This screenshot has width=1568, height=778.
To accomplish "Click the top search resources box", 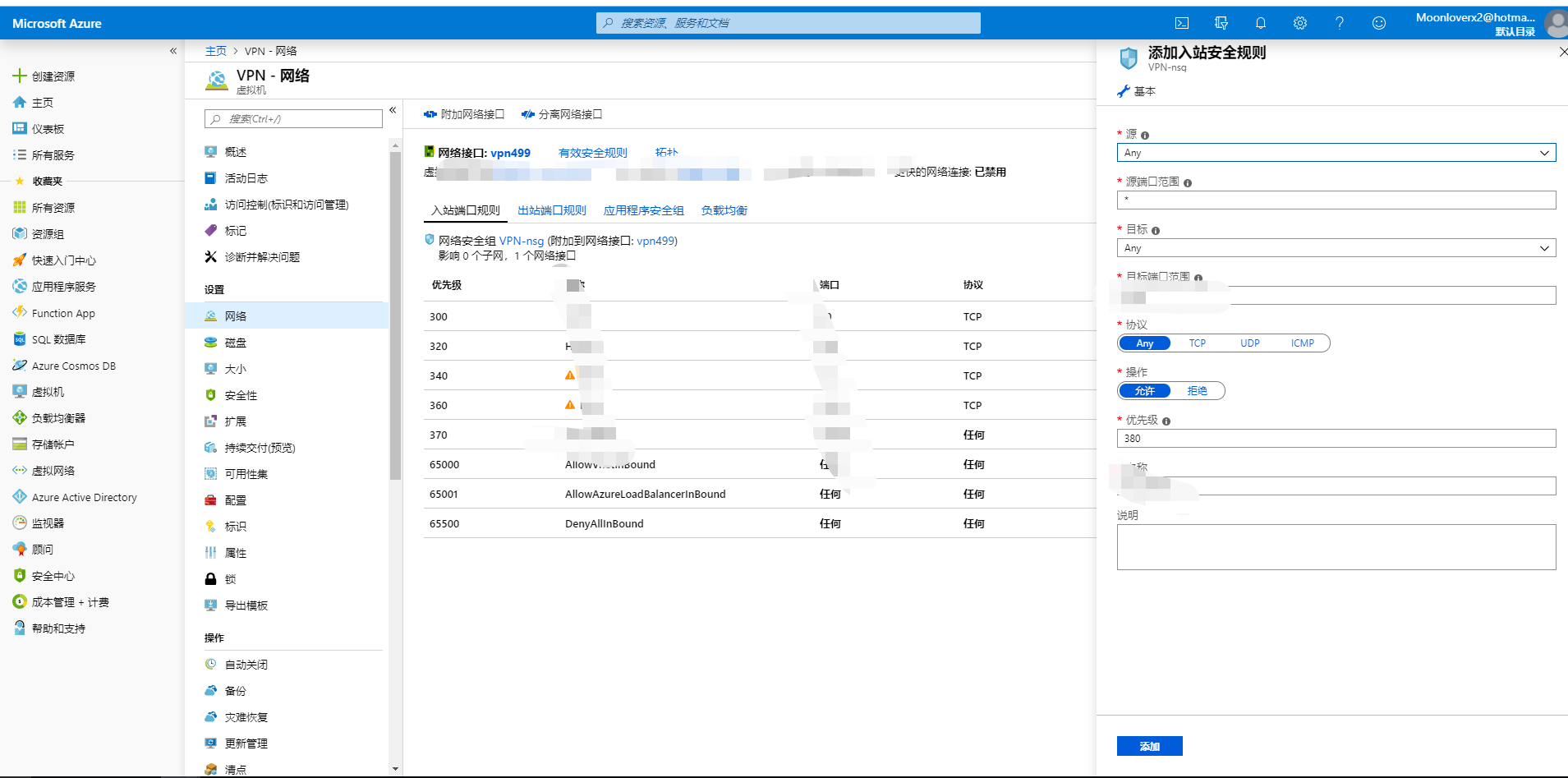I will coord(789,23).
